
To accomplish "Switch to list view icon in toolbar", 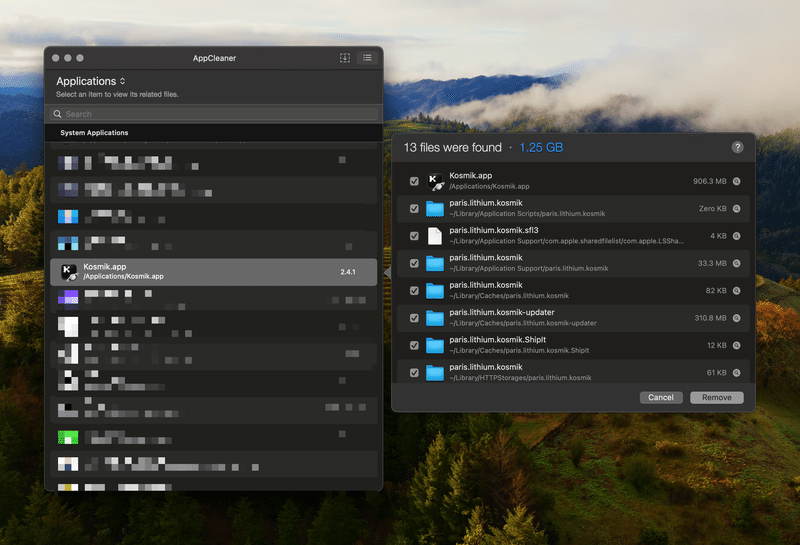I will pyautogui.click(x=367, y=58).
